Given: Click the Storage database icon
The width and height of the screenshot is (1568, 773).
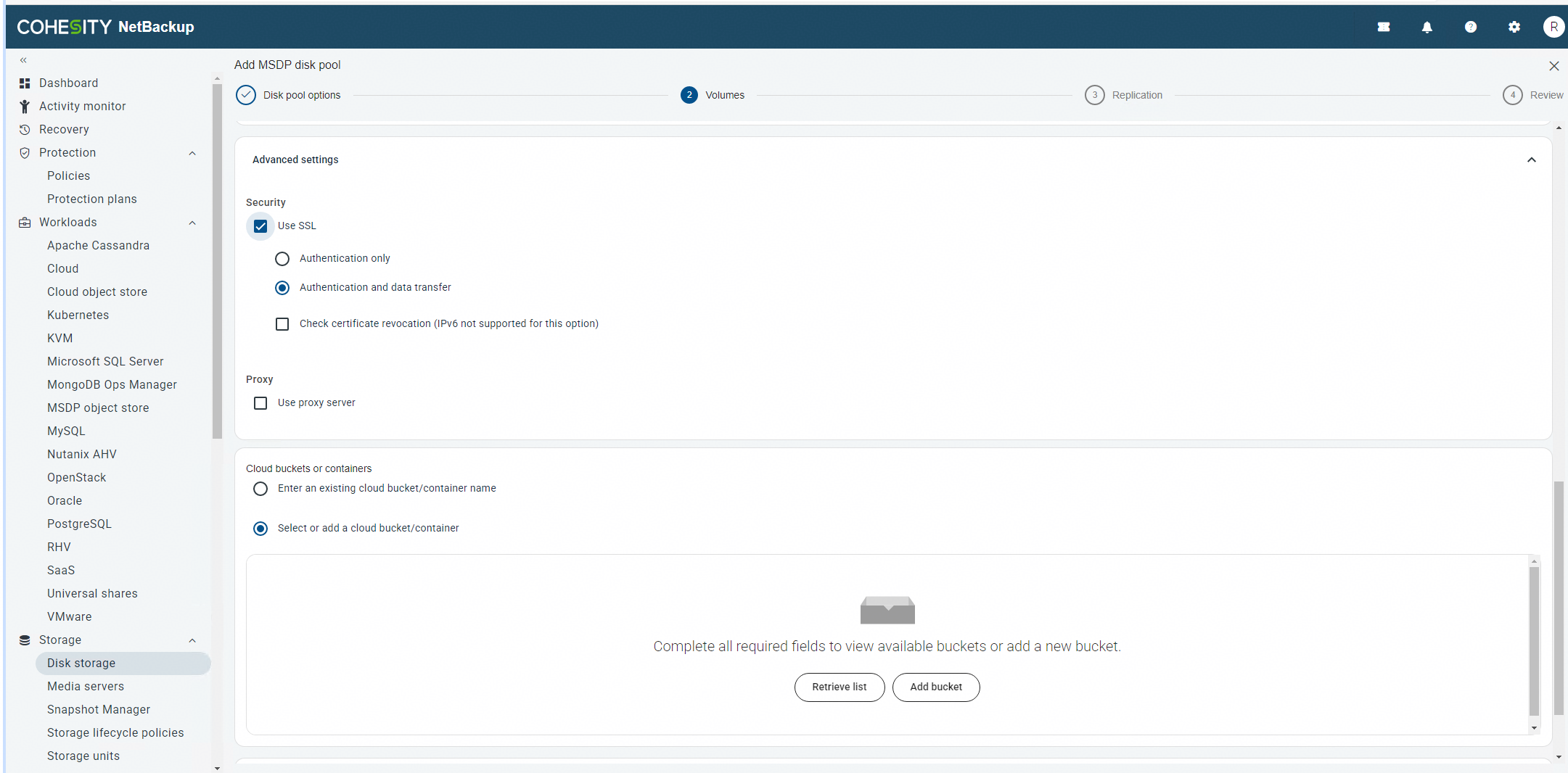Looking at the screenshot, I should click(x=25, y=640).
